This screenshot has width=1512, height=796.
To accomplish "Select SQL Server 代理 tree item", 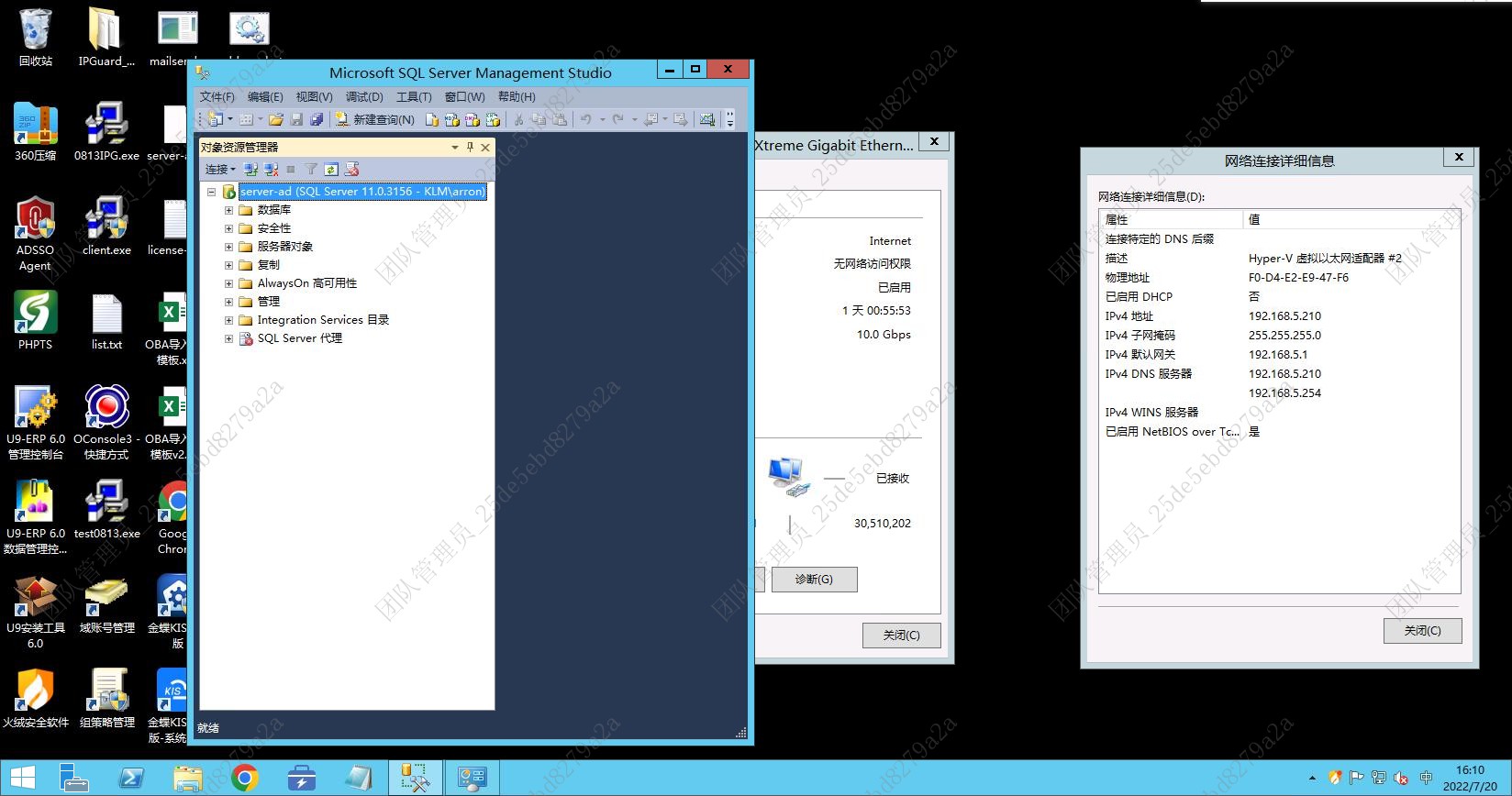I will [299, 338].
